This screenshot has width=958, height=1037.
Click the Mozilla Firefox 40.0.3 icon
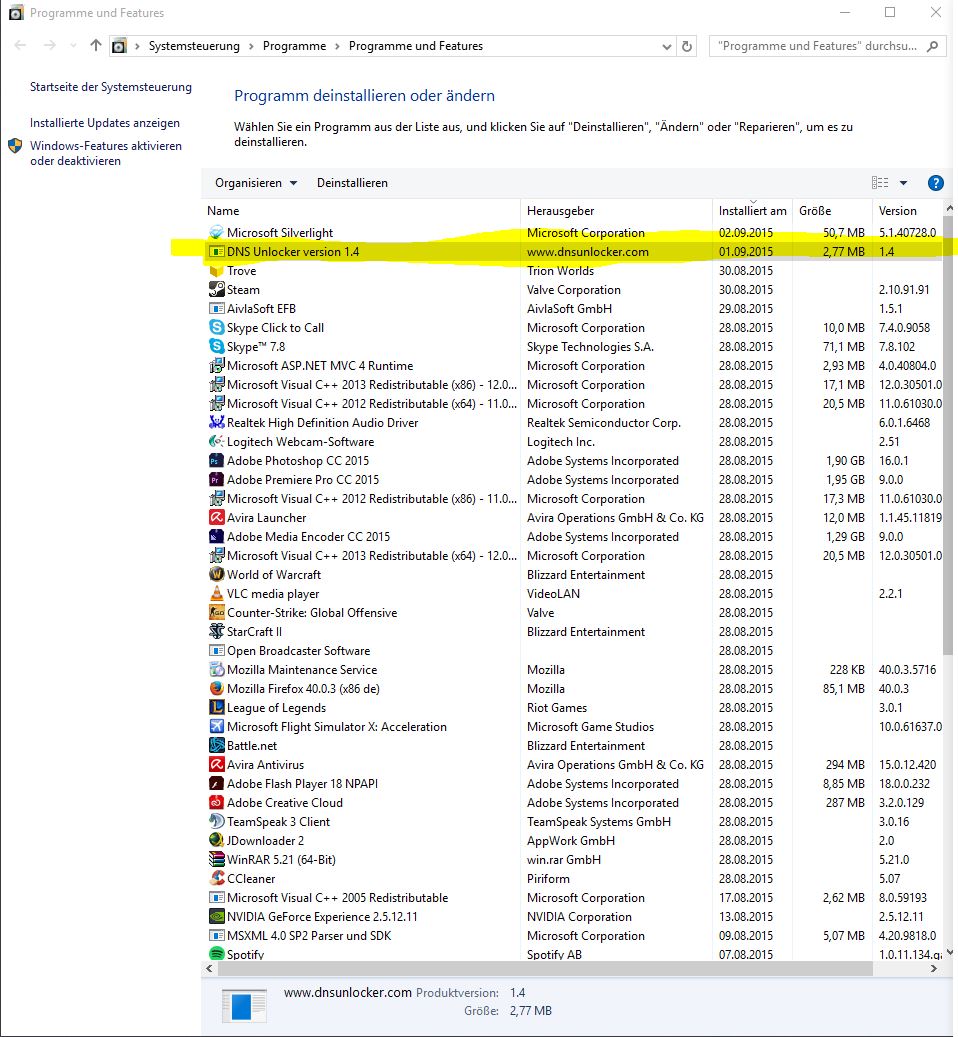click(216, 688)
